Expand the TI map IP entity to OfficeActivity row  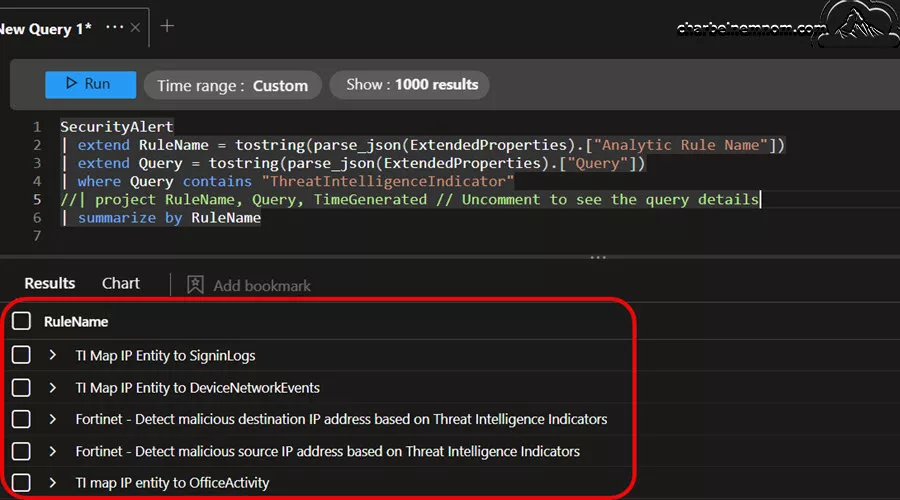tap(52, 483)
